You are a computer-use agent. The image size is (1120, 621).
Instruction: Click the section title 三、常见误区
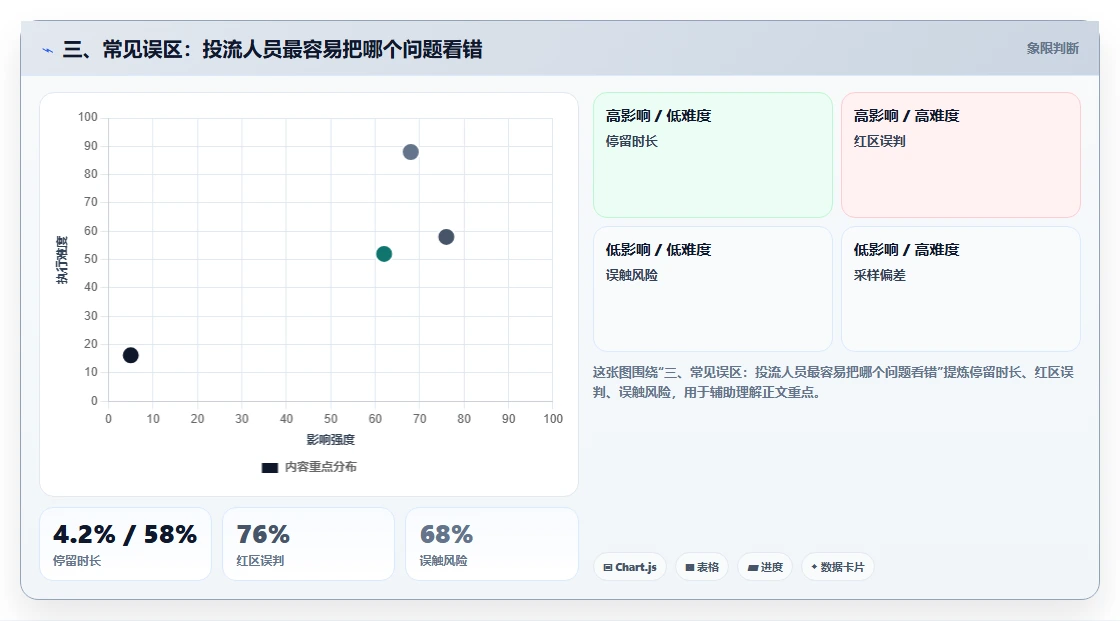pyautogui.click(x=272, y=49)
